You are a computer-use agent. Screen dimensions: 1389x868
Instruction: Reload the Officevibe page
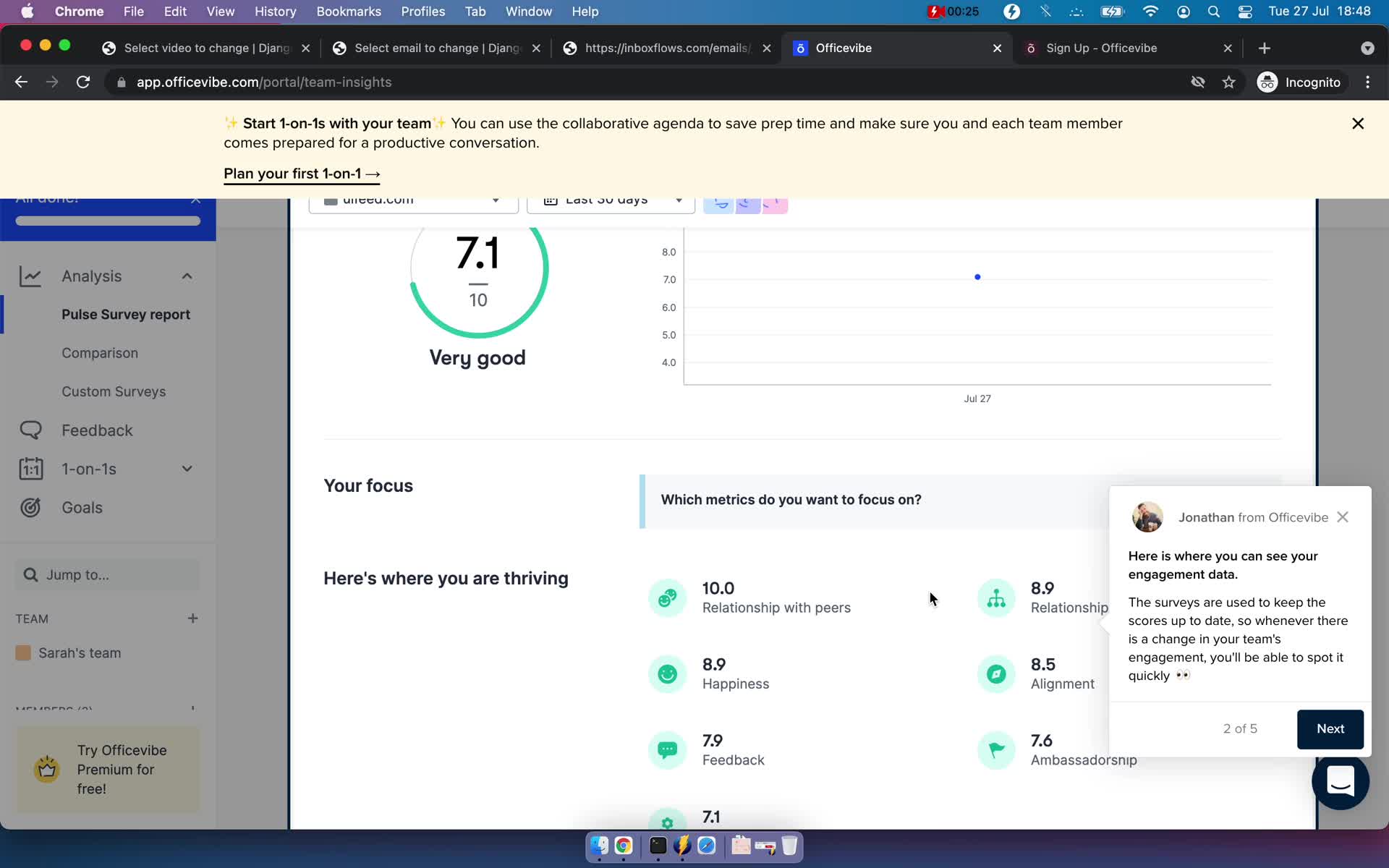point(83,82)
